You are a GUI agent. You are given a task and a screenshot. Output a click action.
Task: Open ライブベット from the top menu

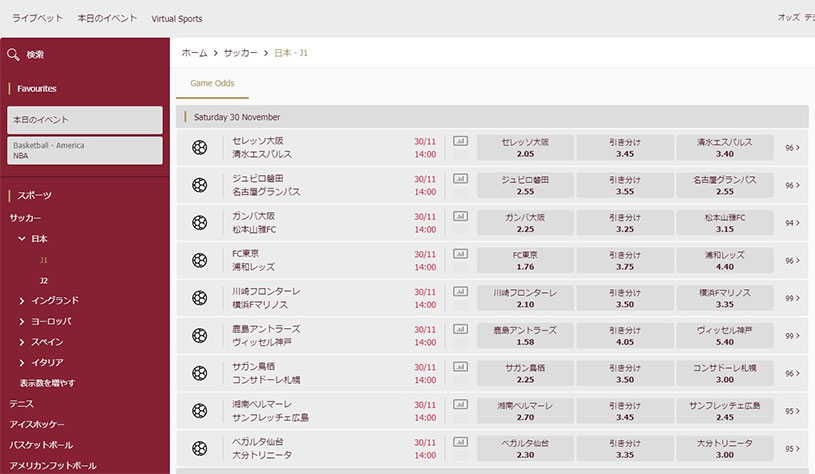click(37, 18)
